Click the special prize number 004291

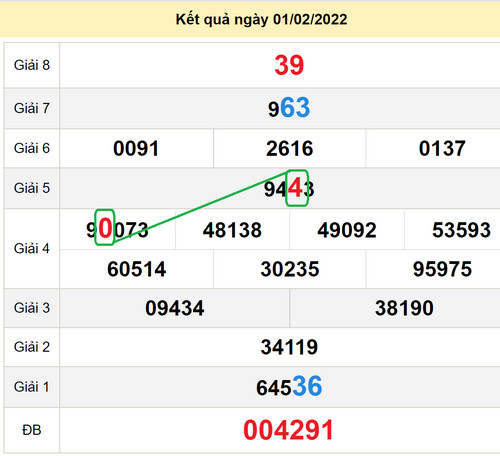pos(289,430)
